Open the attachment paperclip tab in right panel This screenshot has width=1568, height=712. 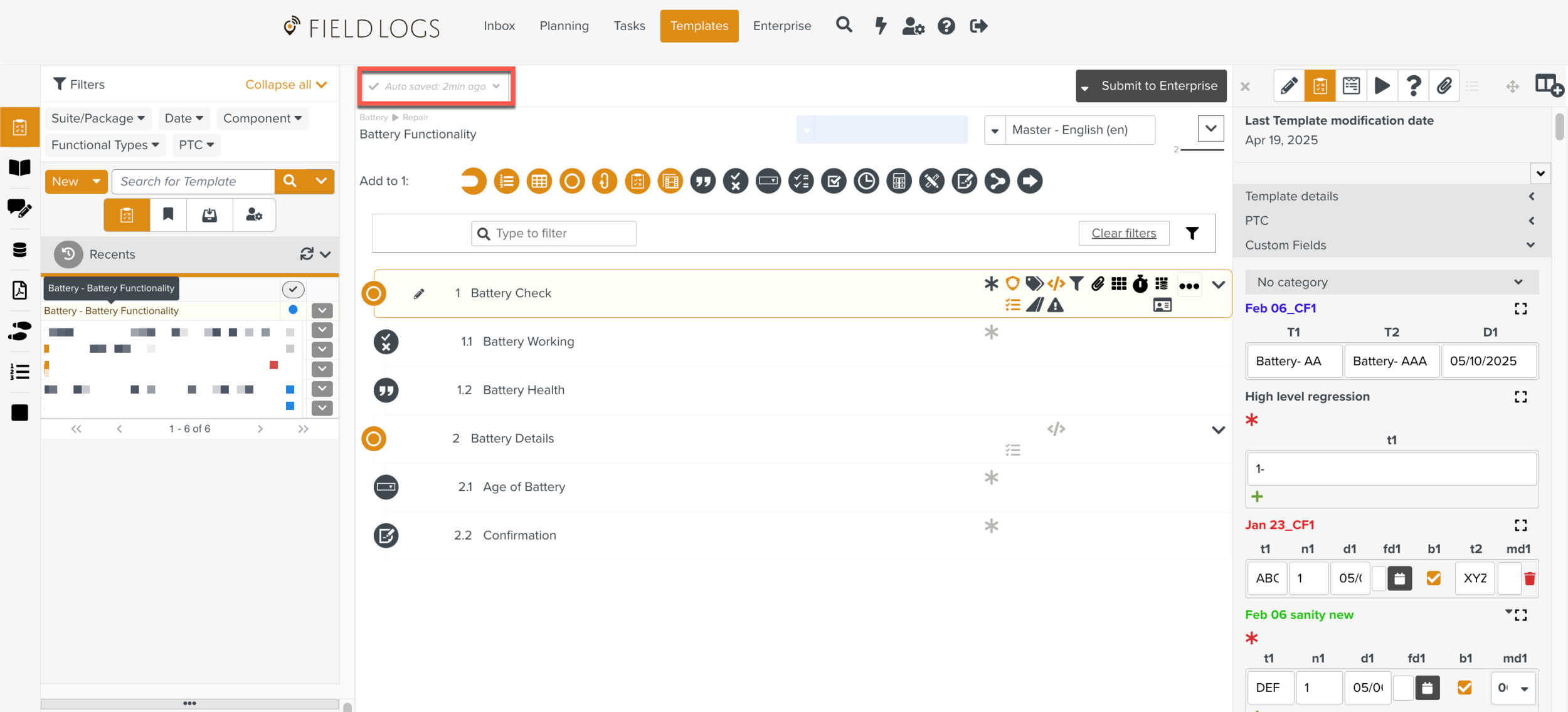pos(1444,86)
